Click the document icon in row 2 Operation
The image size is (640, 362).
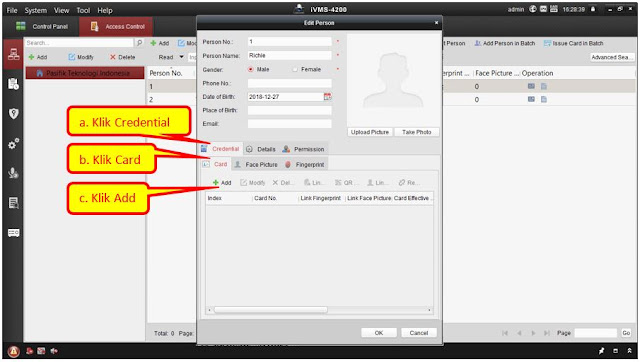544,99
